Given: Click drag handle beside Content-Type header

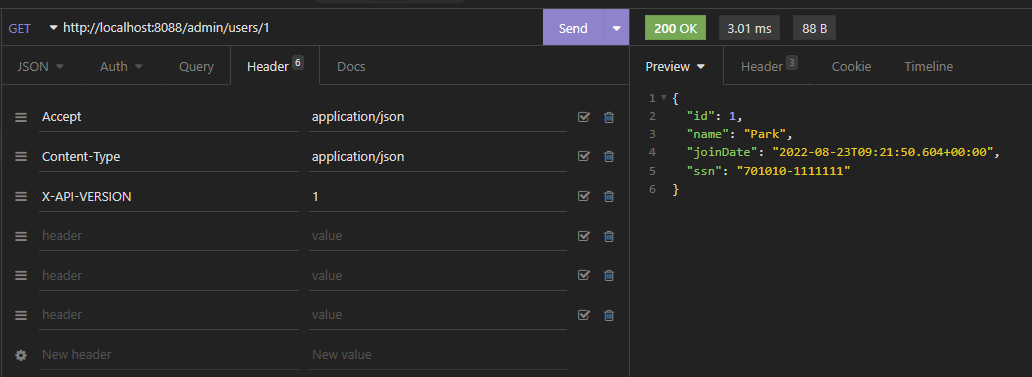Looking at the screenshot, I should point(21,157).
